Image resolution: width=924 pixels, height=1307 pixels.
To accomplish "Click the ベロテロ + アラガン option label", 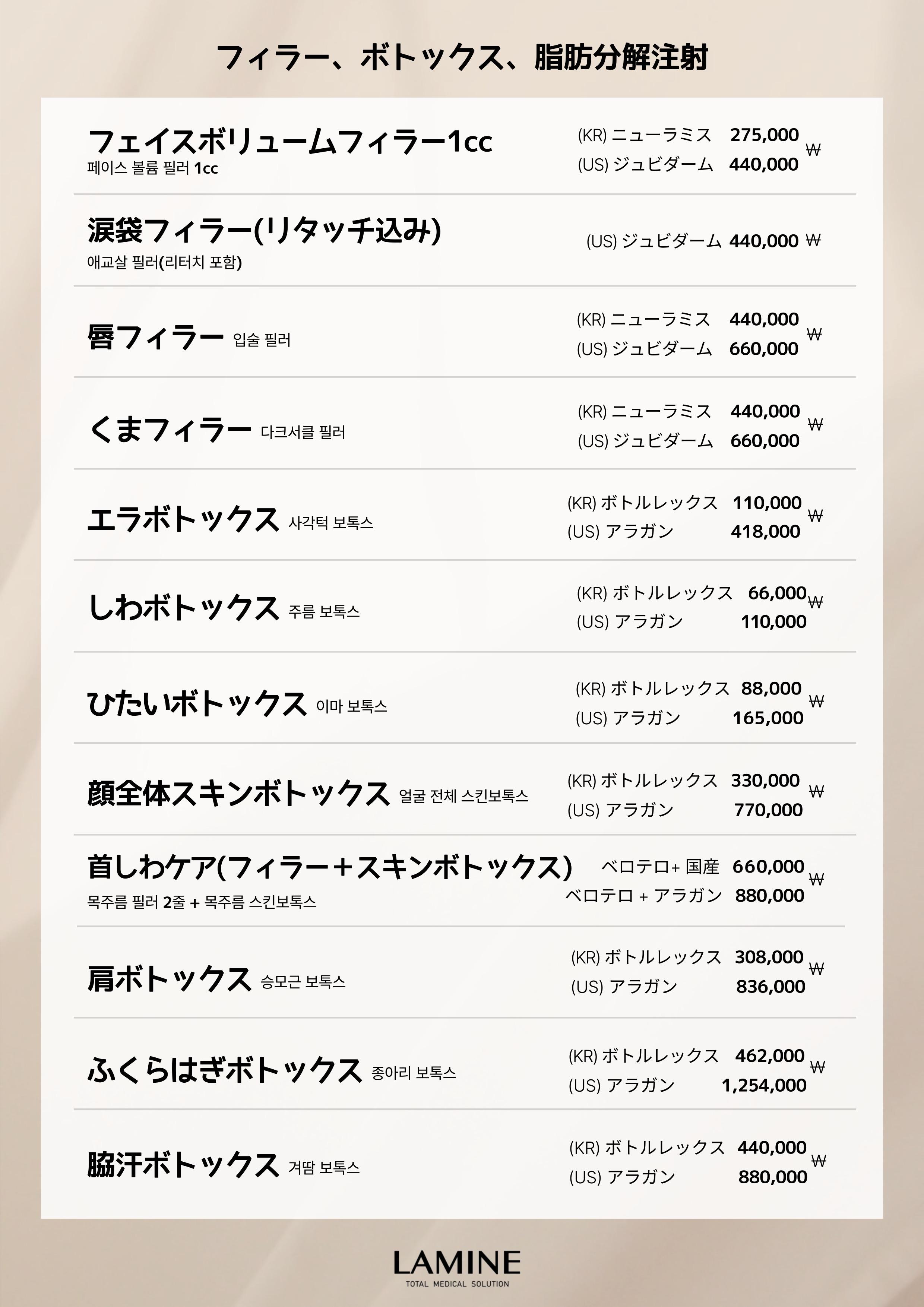I will [643, 896].
